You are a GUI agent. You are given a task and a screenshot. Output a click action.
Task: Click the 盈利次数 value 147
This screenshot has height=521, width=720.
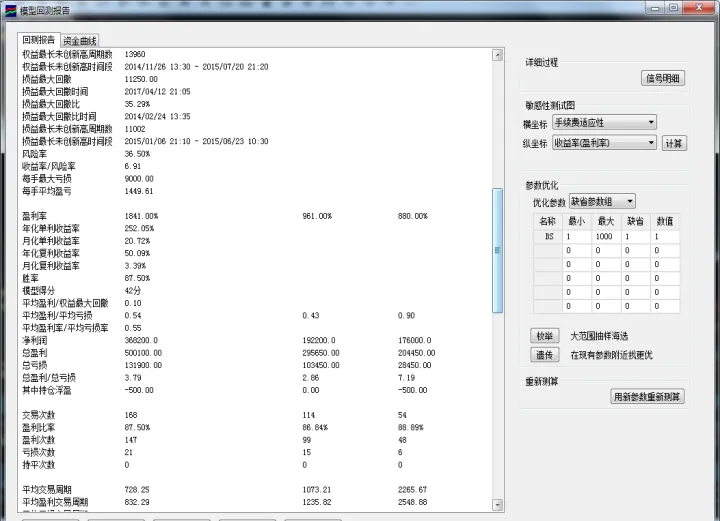[x=131, y=440]
